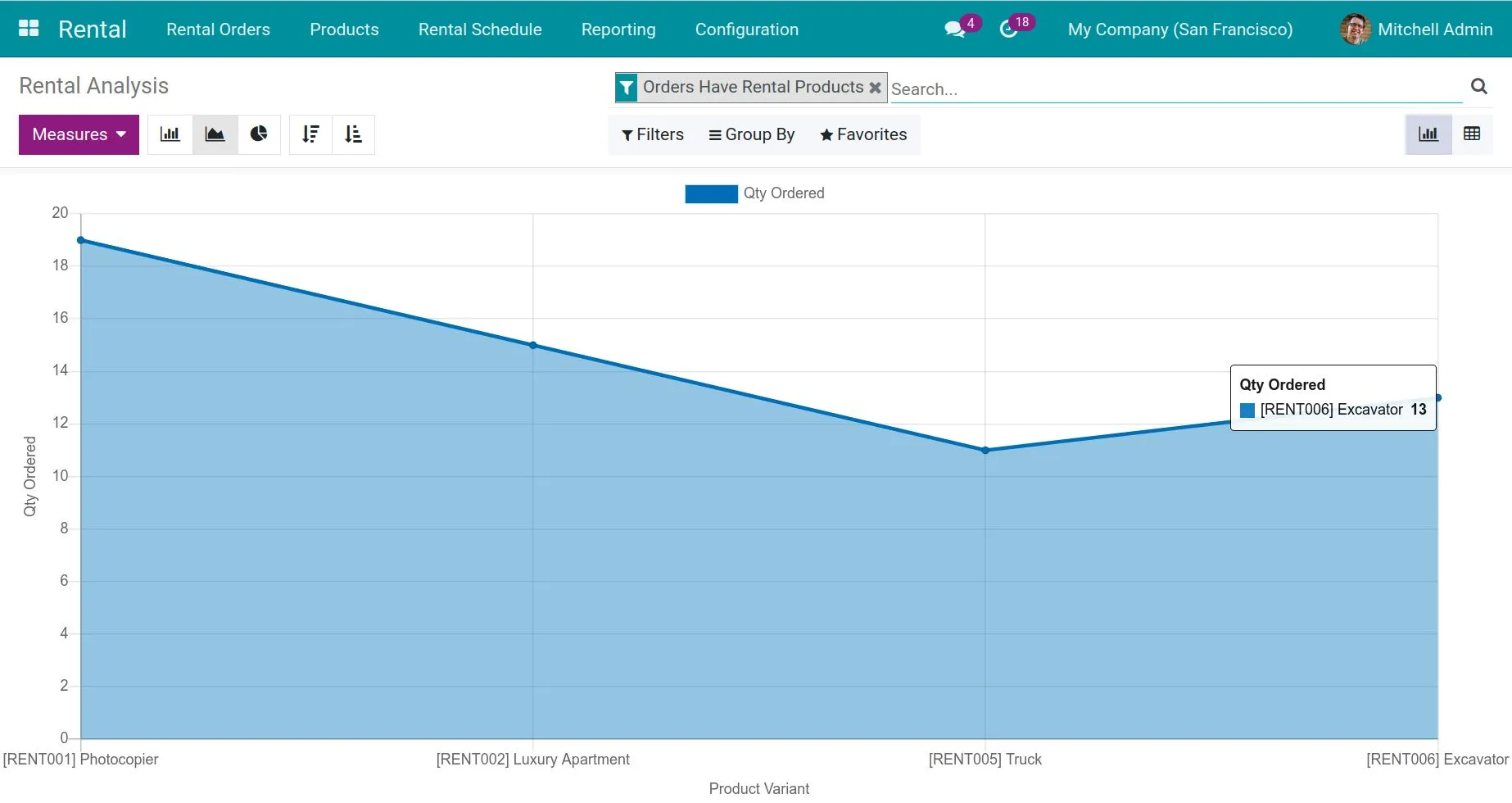
Task: Open the Favorites dropdown
Action: pyautogui.click(x=863, y=134)
